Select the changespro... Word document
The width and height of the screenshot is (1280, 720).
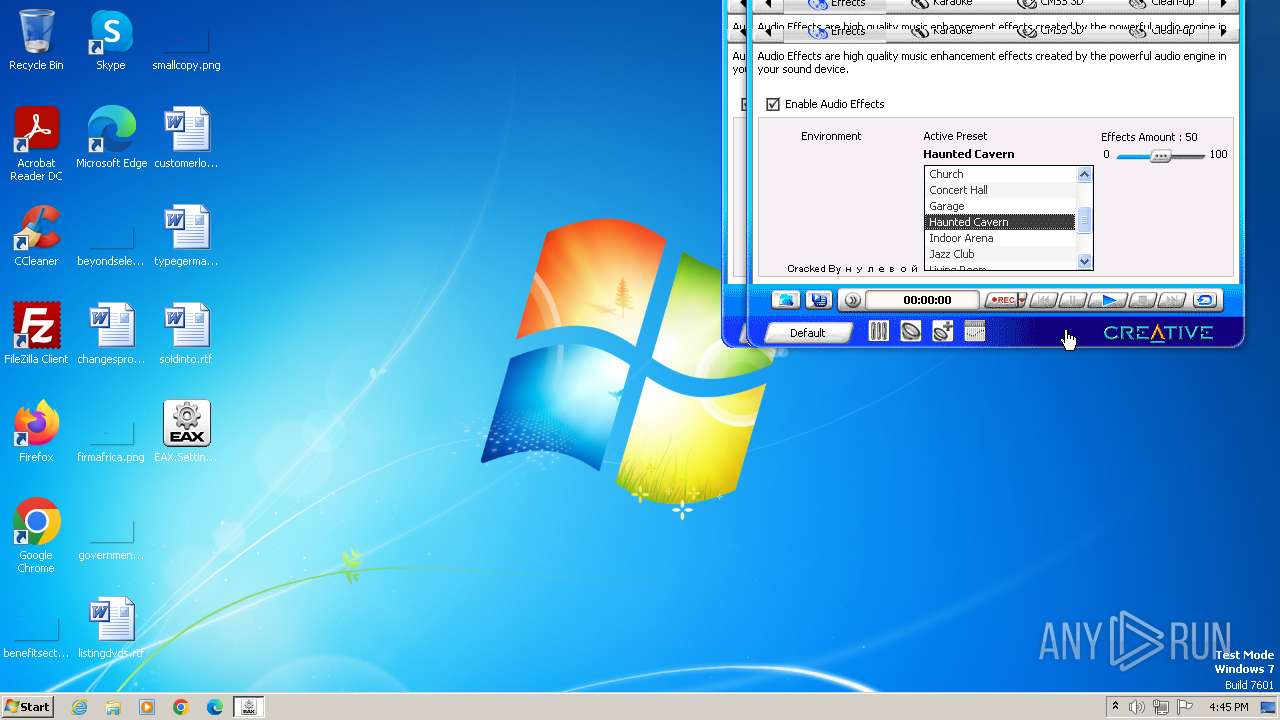tap(110, 334)
